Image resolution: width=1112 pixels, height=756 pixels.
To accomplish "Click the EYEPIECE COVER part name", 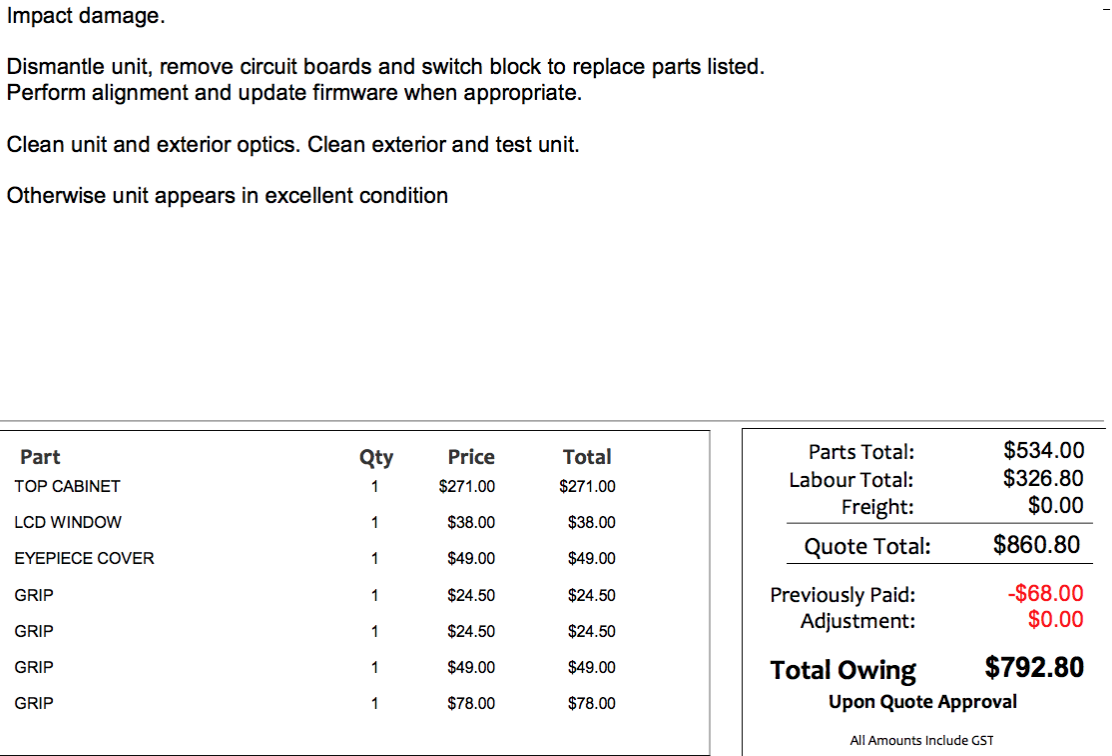I will pos(84,558).
